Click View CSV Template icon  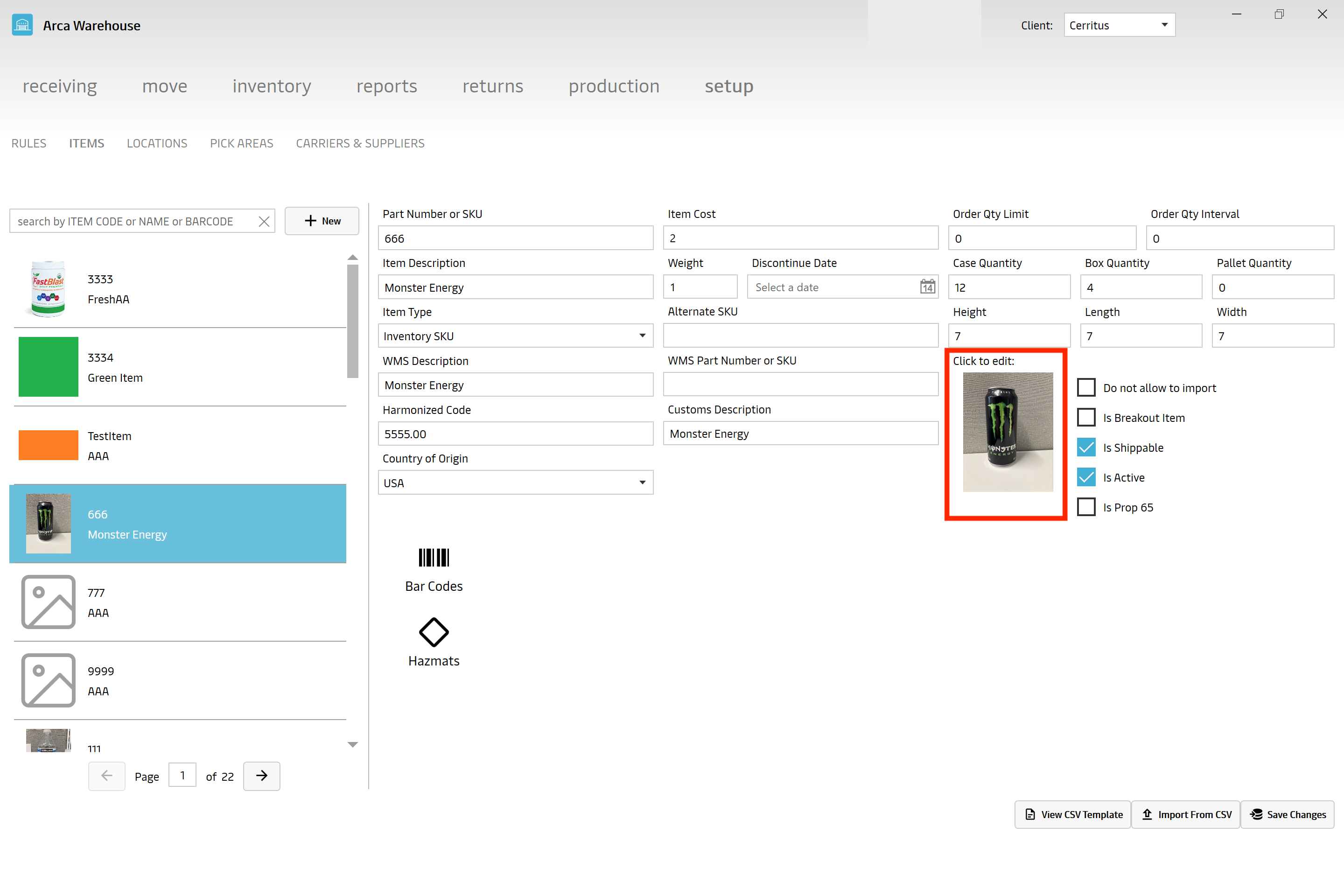(x=1030, y=814)
